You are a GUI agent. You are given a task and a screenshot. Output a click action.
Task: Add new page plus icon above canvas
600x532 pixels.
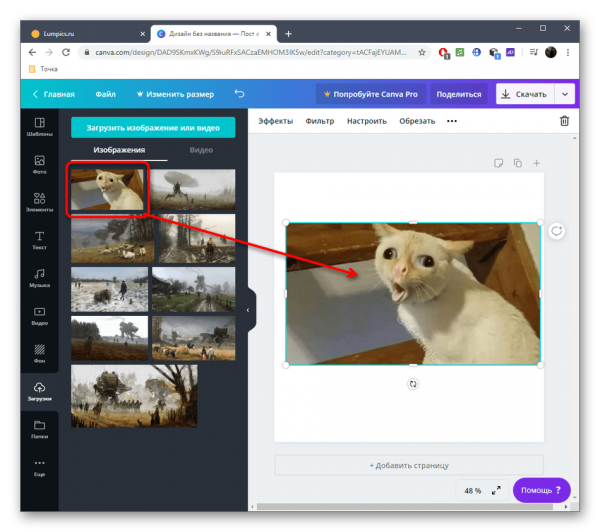point(536,163)
